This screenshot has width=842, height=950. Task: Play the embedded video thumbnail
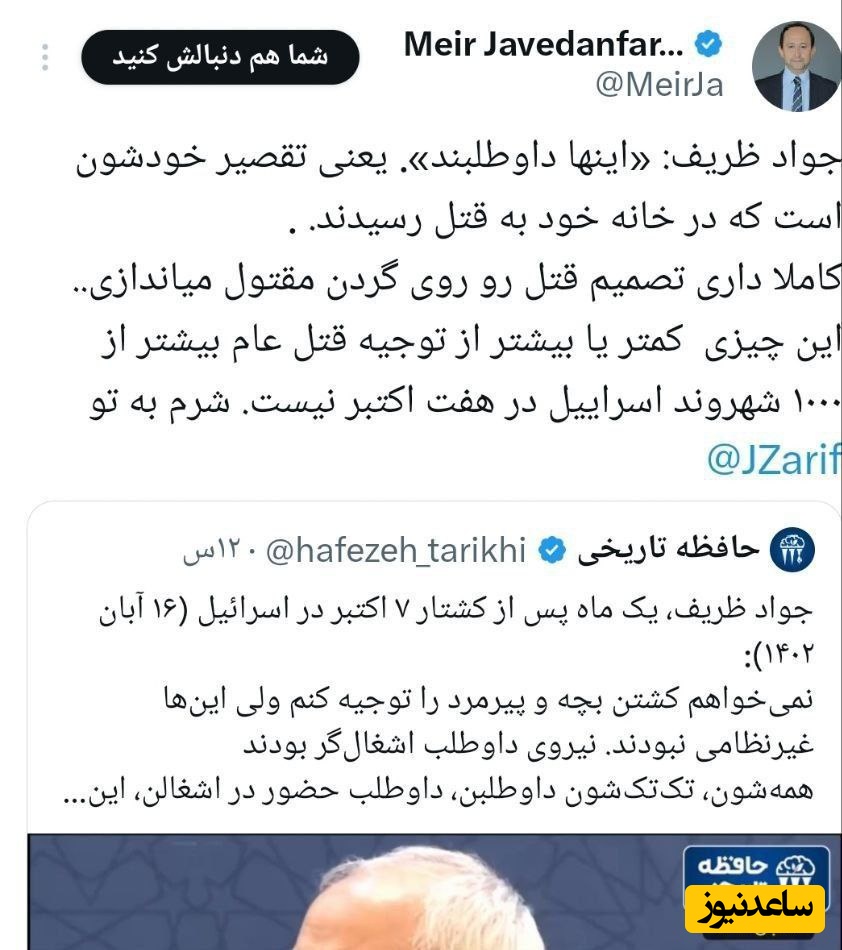(x=422, y=892)
